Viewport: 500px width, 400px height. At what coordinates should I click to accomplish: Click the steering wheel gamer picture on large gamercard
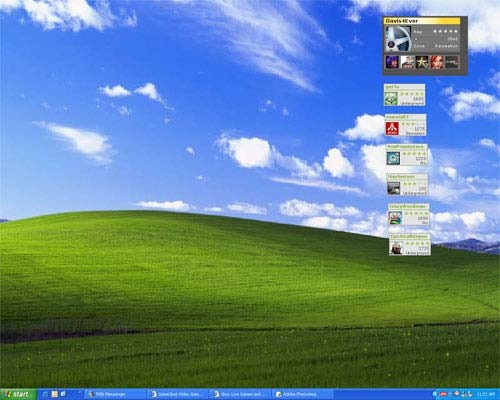398,39
